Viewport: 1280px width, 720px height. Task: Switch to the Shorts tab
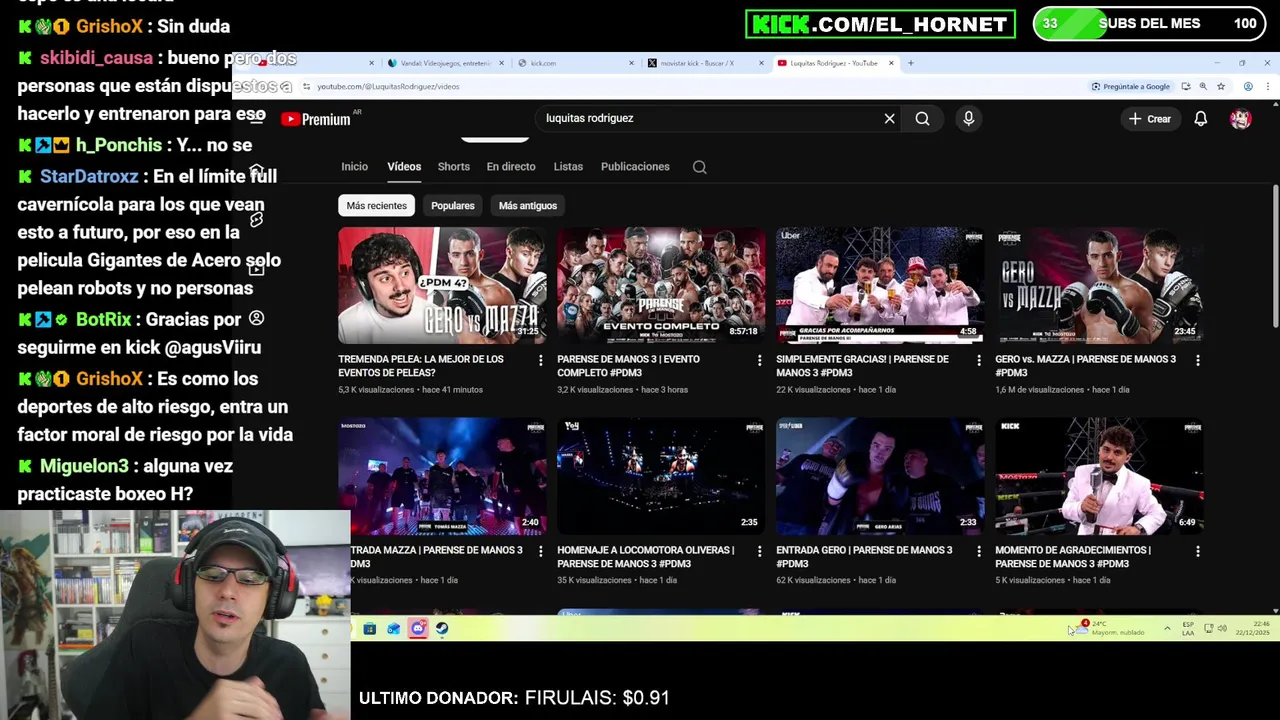point(453,167)
